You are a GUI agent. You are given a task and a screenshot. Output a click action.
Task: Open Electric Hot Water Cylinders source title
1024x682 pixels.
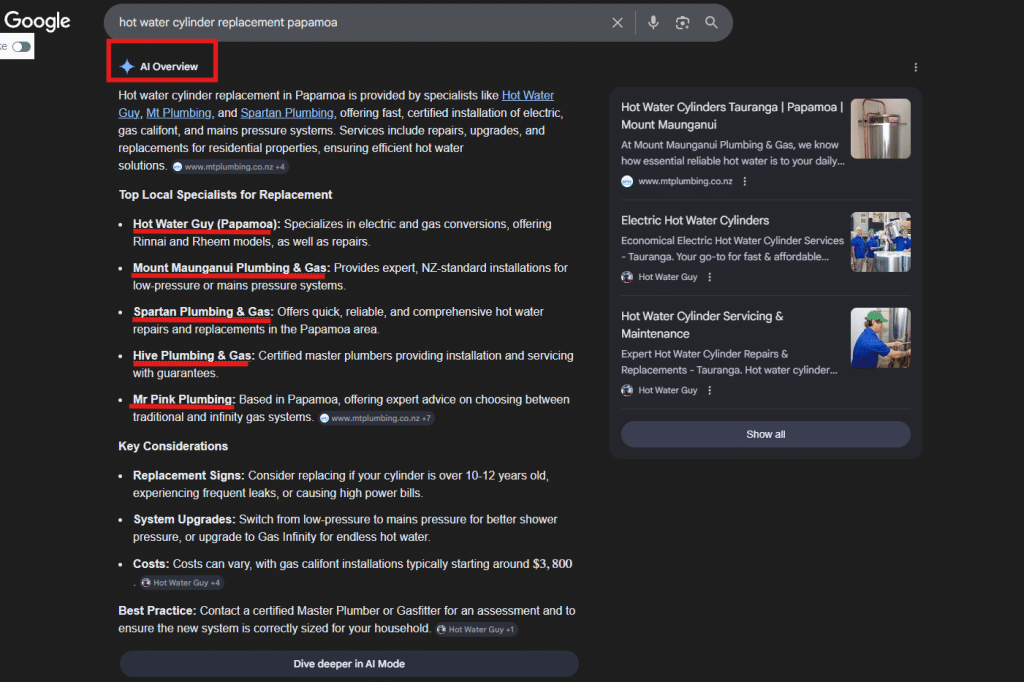pos(695,220)
